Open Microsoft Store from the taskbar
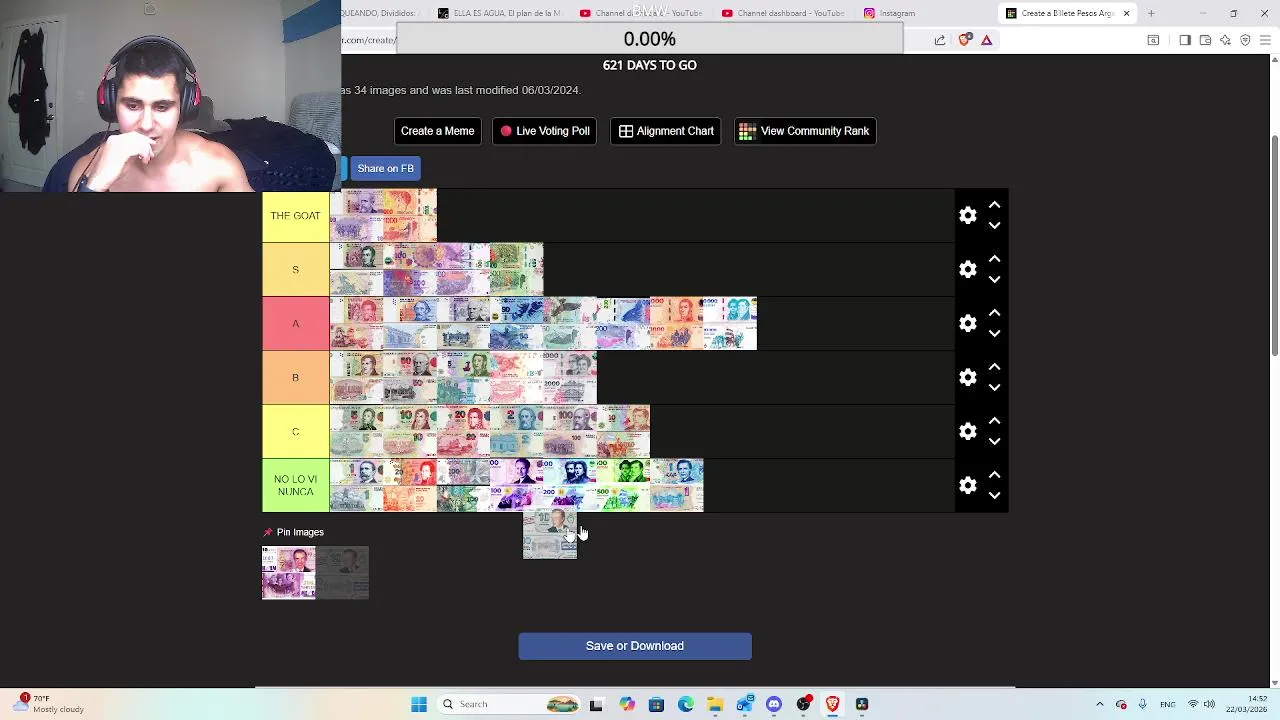 pos(656,704)
